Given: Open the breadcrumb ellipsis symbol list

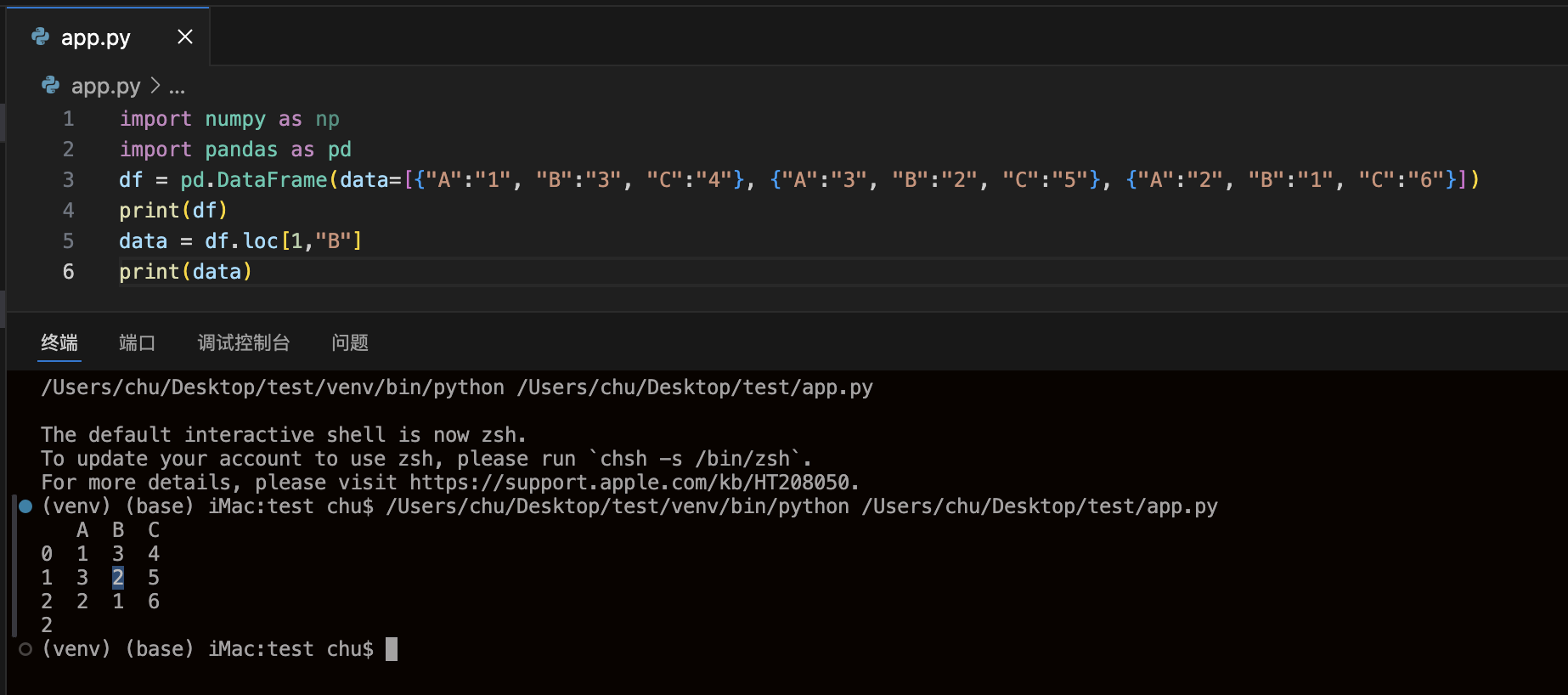Looking at the screenshot, I should [177, 87].
